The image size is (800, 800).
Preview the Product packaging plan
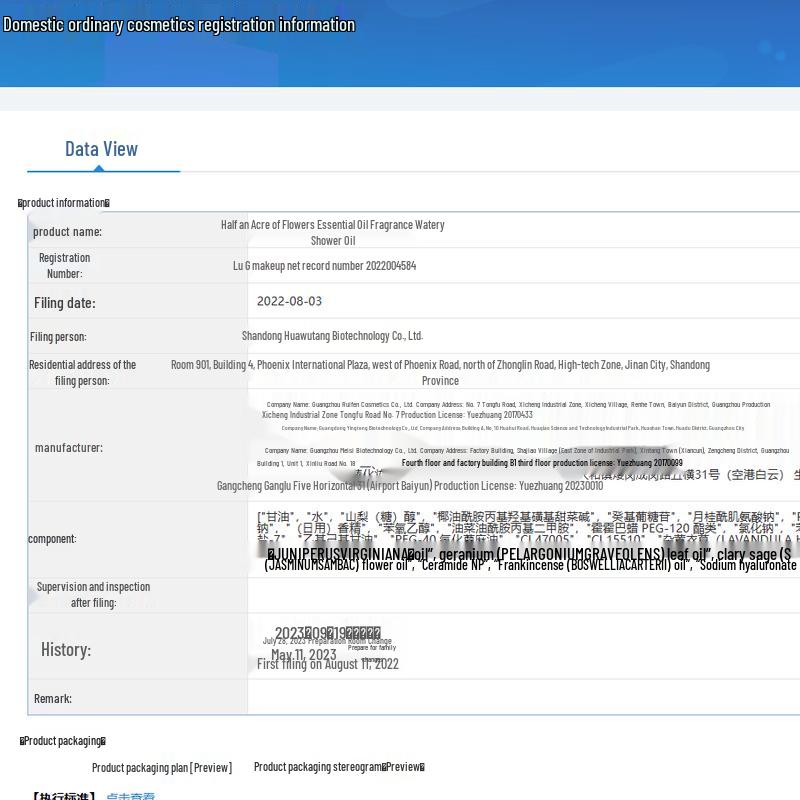point(161,768)
